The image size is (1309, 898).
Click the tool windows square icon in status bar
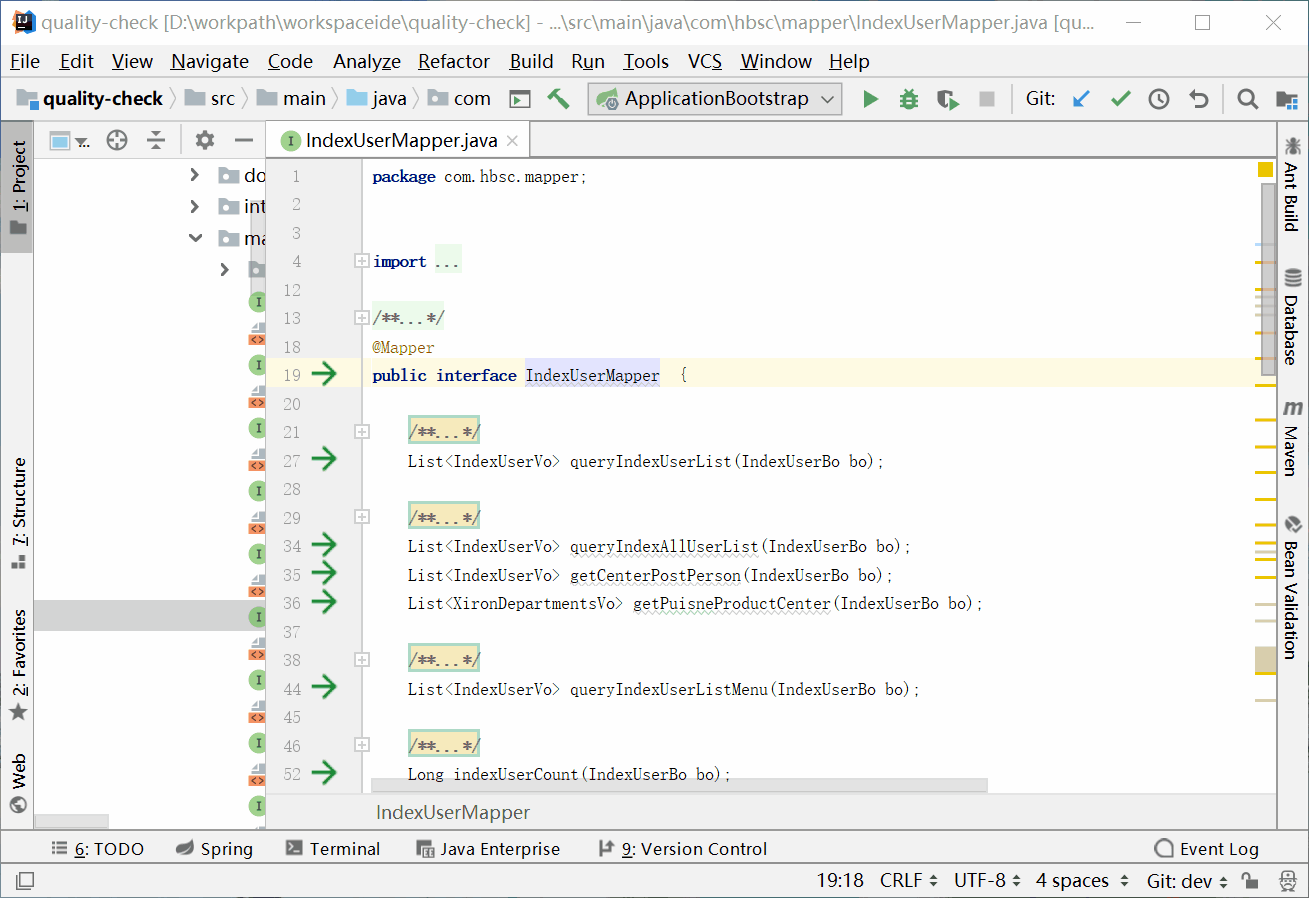24,881
